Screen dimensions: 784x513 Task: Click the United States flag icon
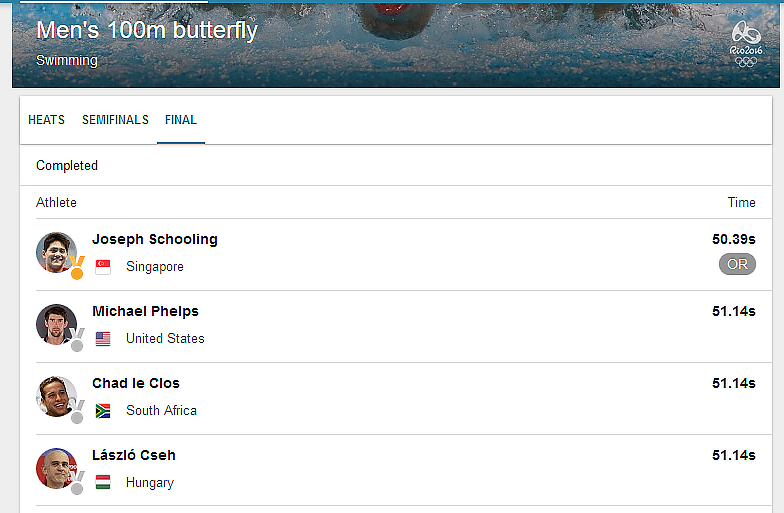pyautogui.click(x=103, y=339)
